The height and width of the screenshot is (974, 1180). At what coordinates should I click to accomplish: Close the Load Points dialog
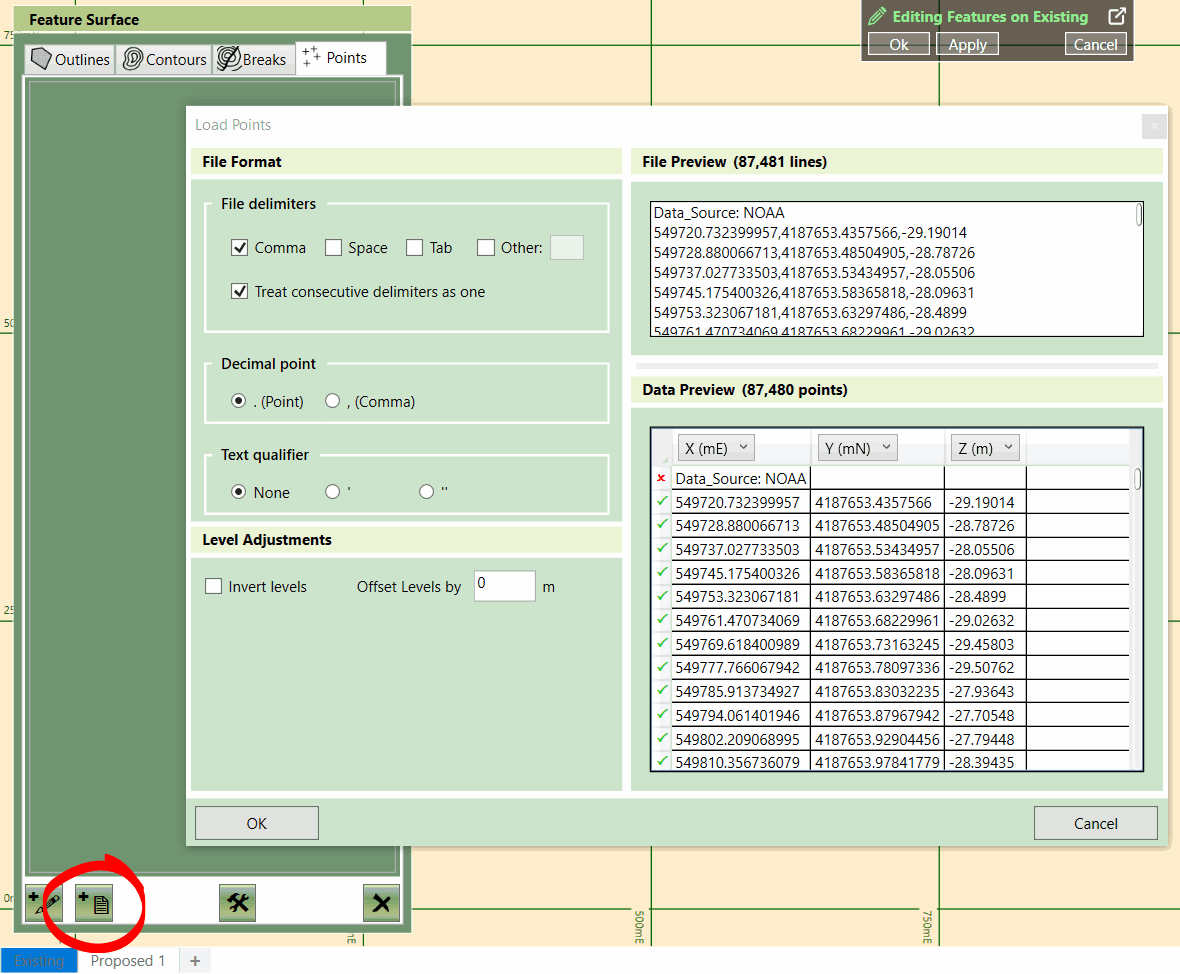1154,126
